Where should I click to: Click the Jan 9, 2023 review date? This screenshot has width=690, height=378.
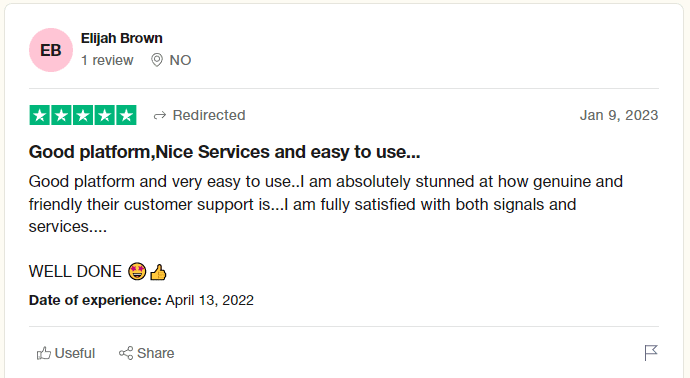[619, 115]
